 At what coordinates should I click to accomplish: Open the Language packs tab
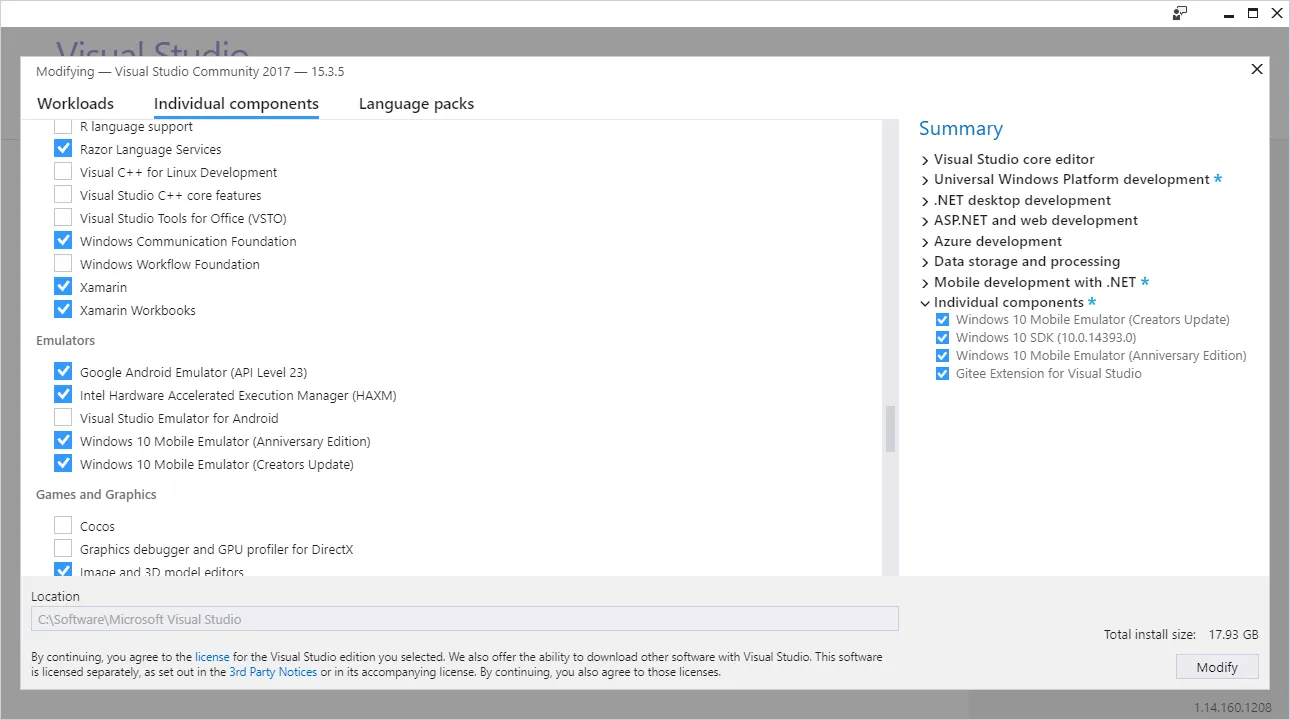tap(416, 104)
